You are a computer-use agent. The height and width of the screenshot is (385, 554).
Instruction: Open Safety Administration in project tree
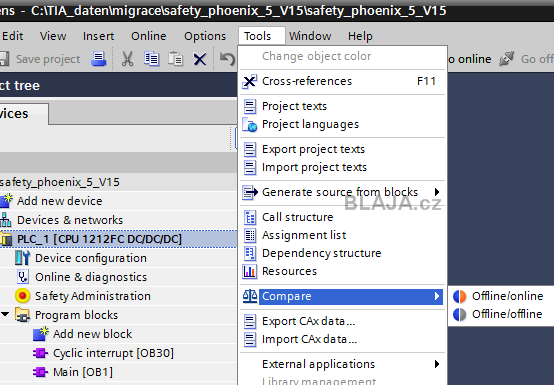tap(93, 296)
